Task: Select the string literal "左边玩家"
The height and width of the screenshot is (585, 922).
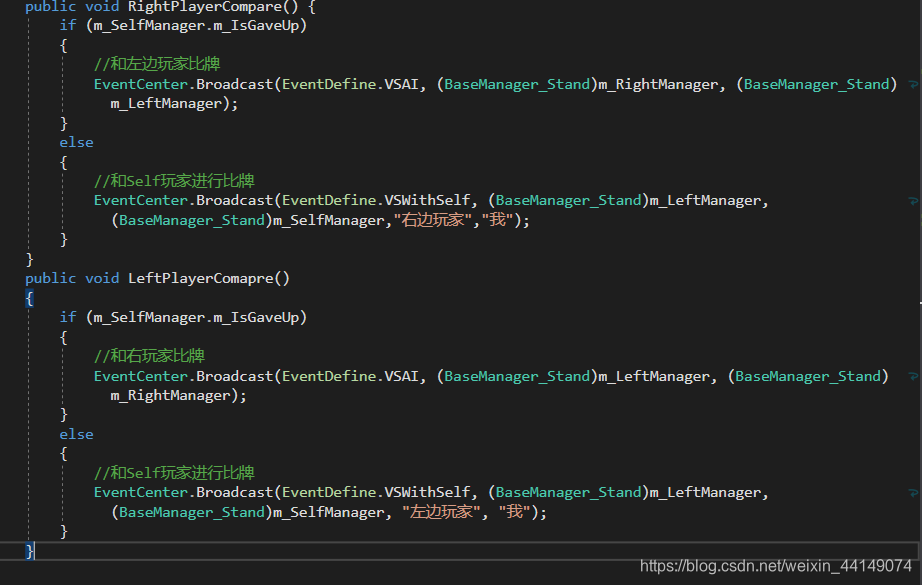Action: point(442,512)
